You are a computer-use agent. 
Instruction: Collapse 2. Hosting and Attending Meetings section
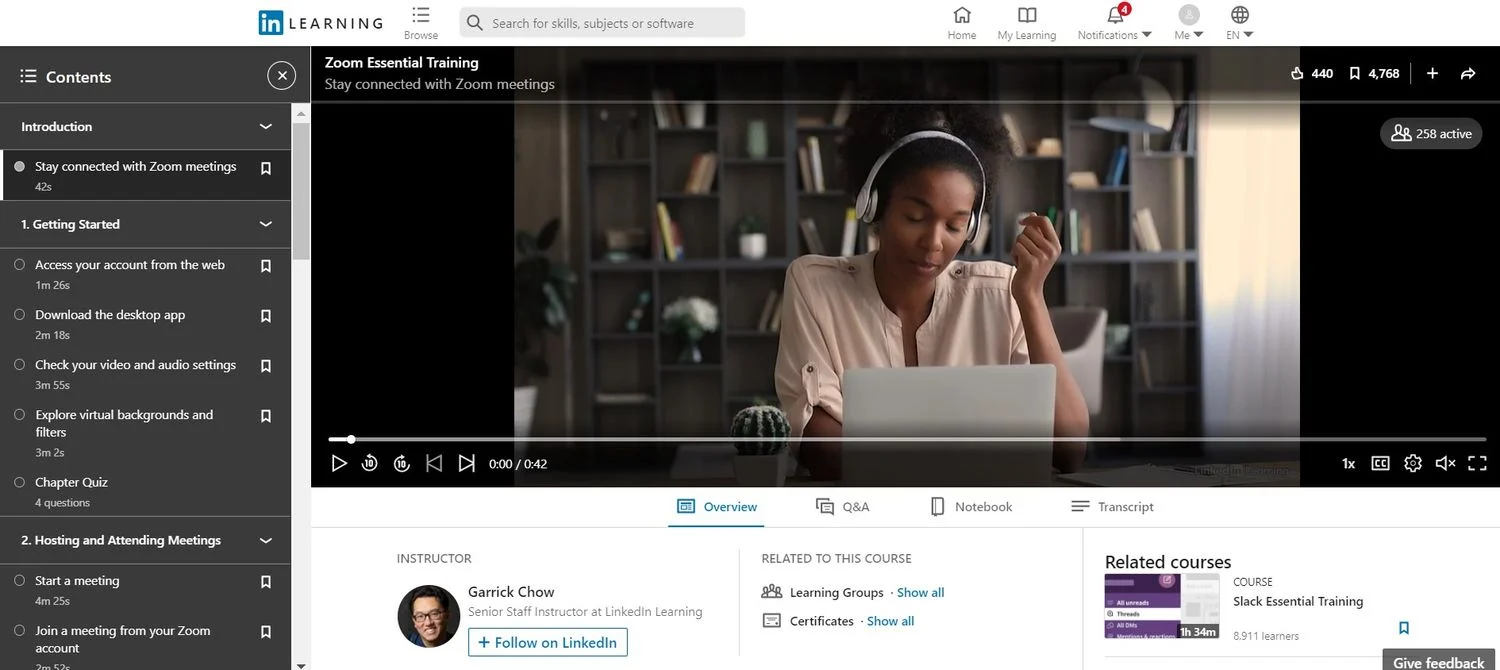click(265, 541)
